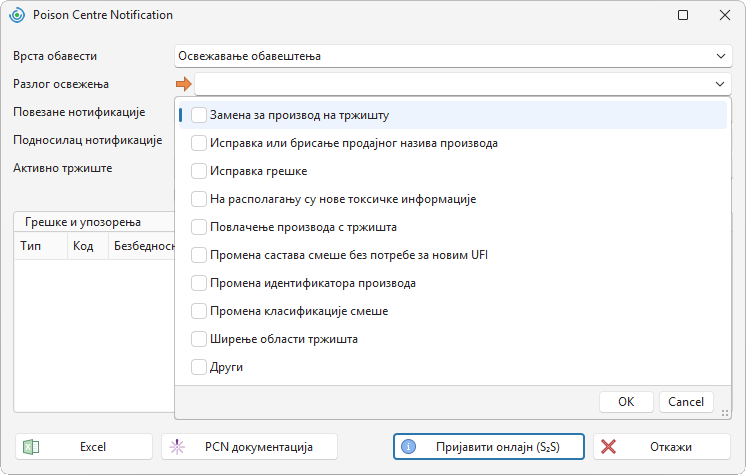Maximize the Poison Centre Notification window
Viewport: 746px width, 475px height.
(683, 15)
